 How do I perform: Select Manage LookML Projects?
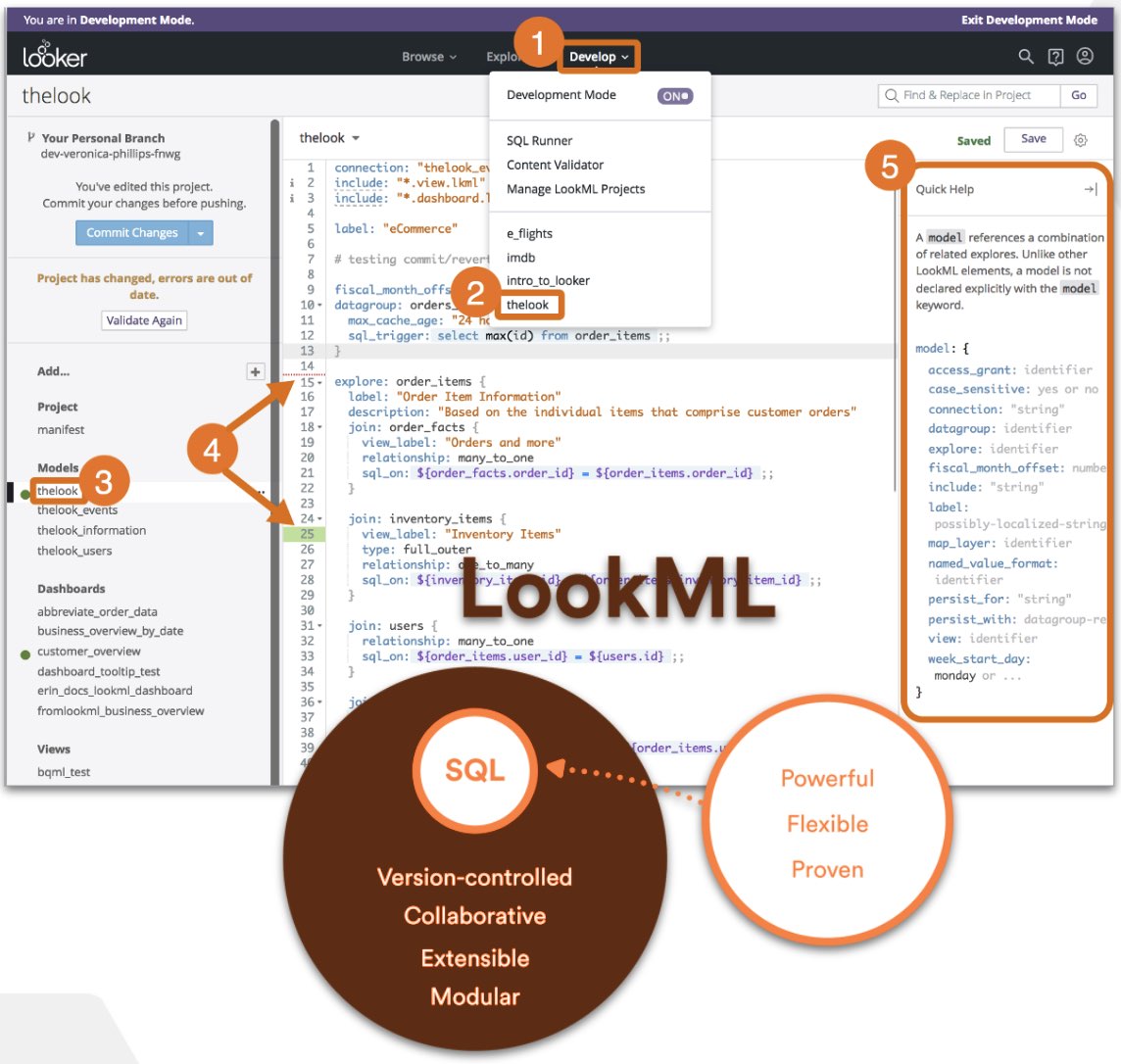point(575,189)
